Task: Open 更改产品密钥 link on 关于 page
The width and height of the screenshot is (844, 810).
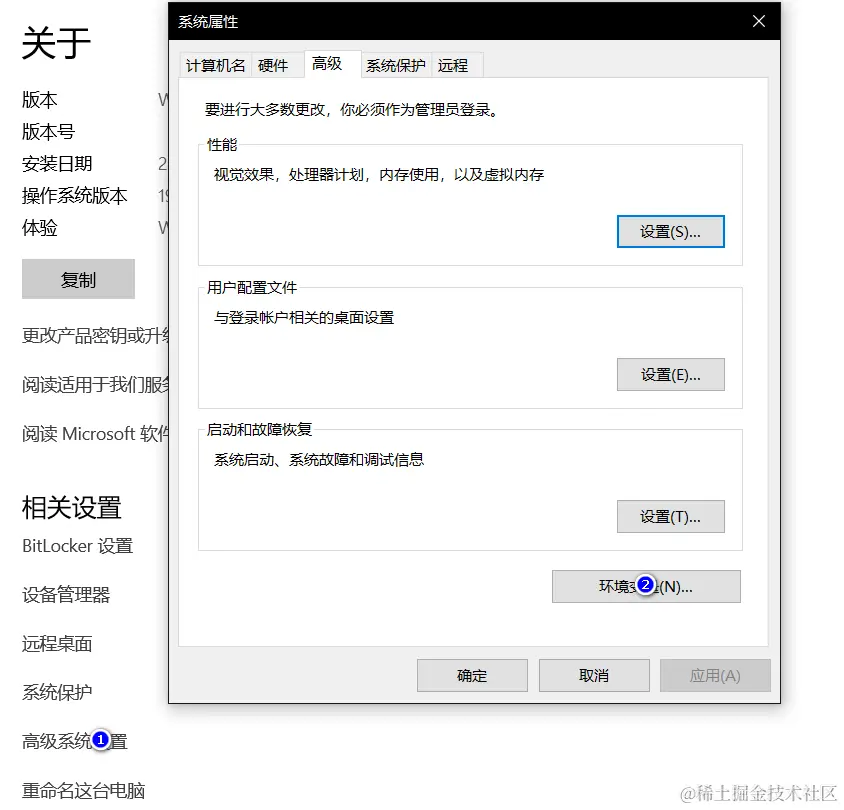Action: point(95,335)
